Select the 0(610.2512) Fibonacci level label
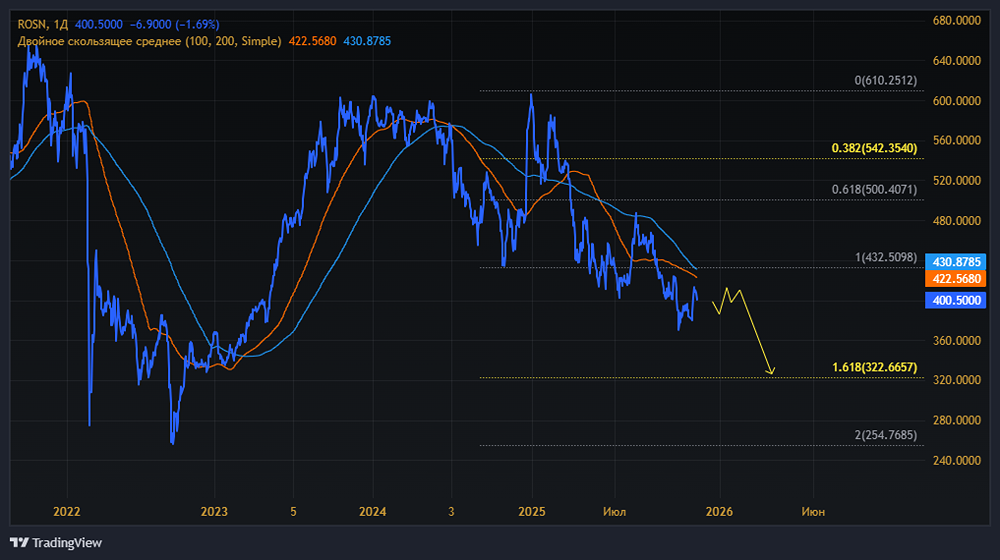 (x=885, y=81)
